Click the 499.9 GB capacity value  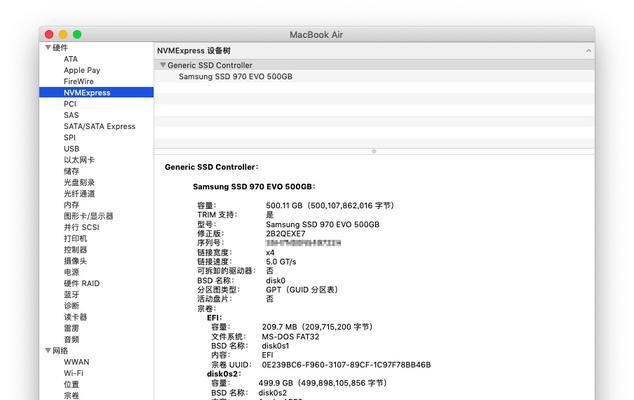(x=323, y=383)
